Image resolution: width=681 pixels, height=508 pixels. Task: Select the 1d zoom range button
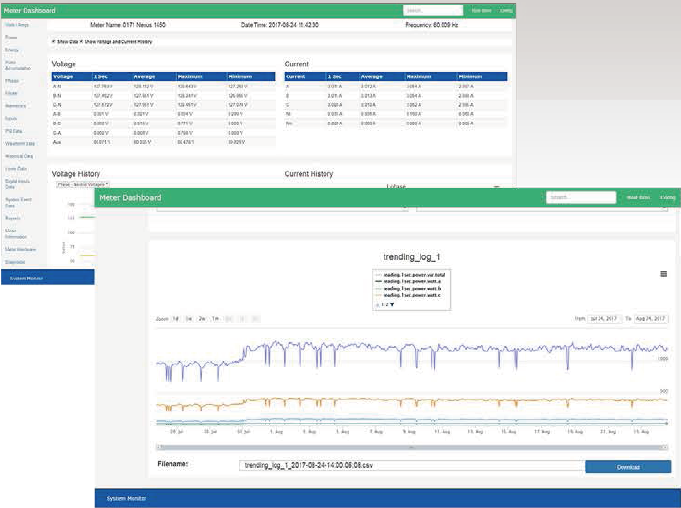tap(175, 319)
